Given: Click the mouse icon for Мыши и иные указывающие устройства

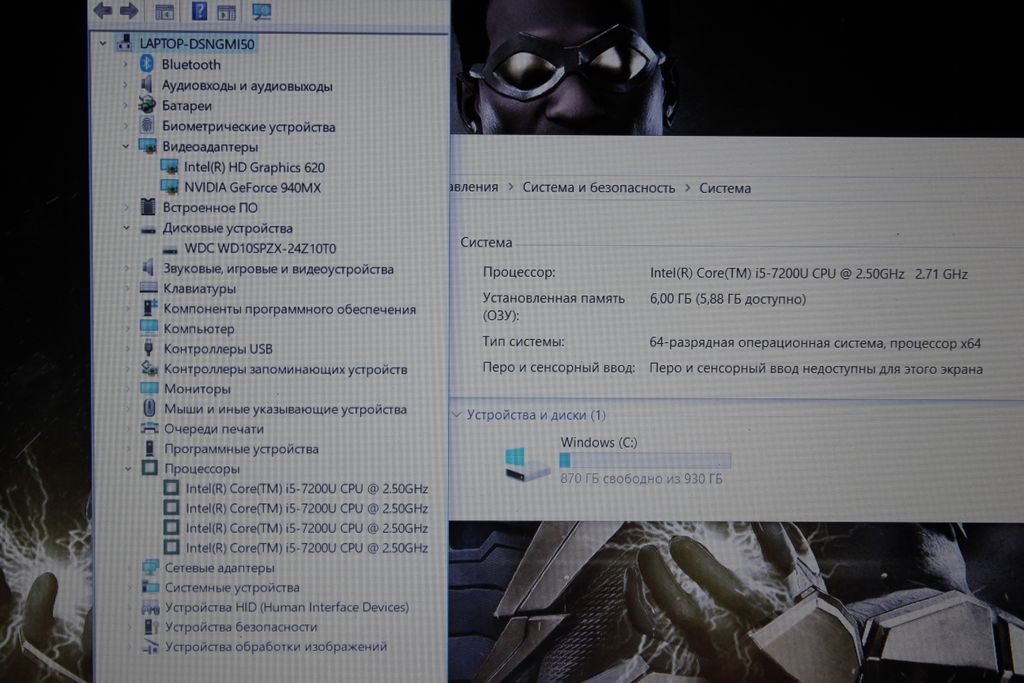Looking at the screenshot, I should (x=150, y=408).
